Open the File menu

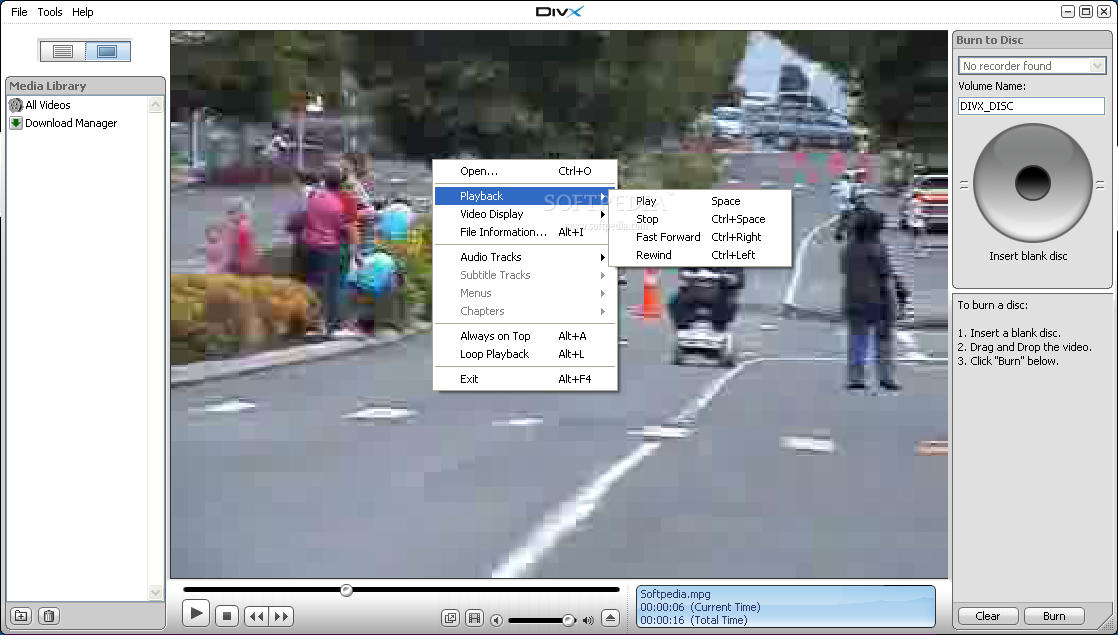point(19,12)
